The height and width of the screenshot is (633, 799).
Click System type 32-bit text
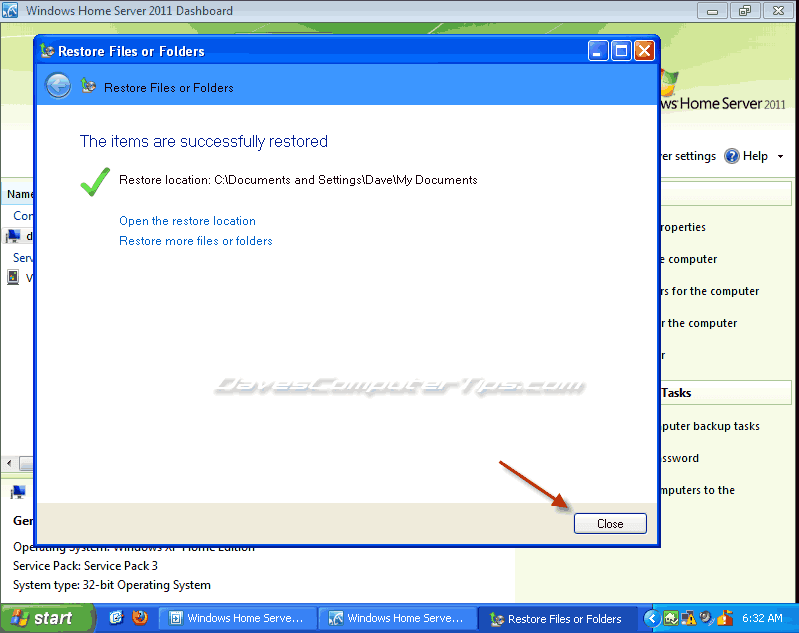(112, 585)
